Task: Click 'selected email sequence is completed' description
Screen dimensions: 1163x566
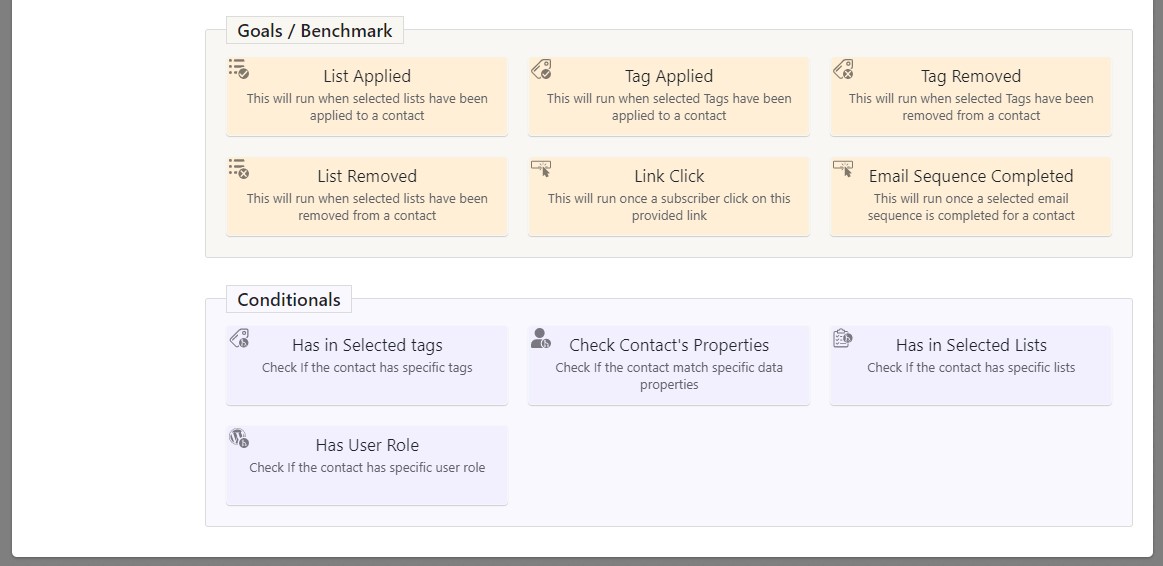Action: pyautogui.click(x=971, y=207)
